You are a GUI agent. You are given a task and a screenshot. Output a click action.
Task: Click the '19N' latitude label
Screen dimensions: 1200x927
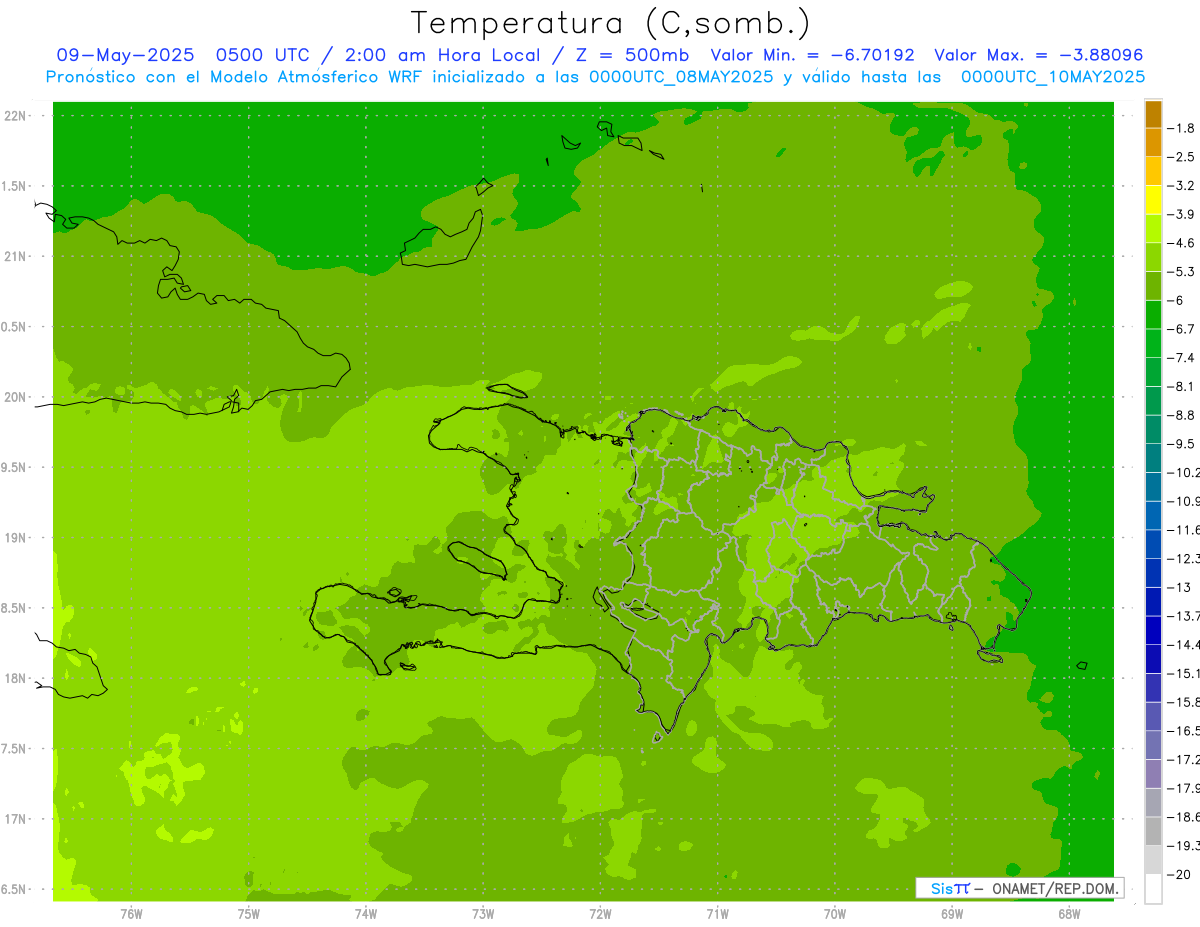click(x=16, y=538)
